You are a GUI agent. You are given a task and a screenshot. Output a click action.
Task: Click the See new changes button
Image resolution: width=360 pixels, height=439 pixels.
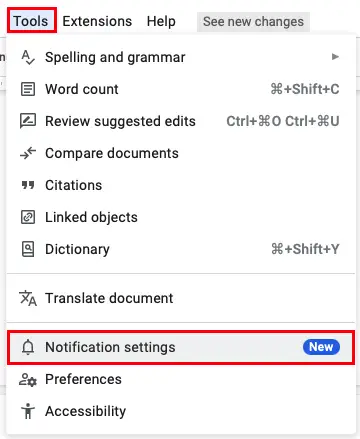coord(253,22)
